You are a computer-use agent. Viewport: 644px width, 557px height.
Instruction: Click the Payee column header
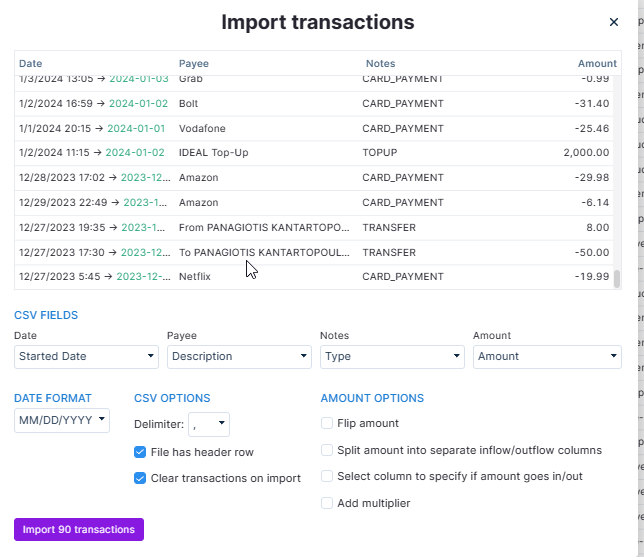click(x=194, y=64)
